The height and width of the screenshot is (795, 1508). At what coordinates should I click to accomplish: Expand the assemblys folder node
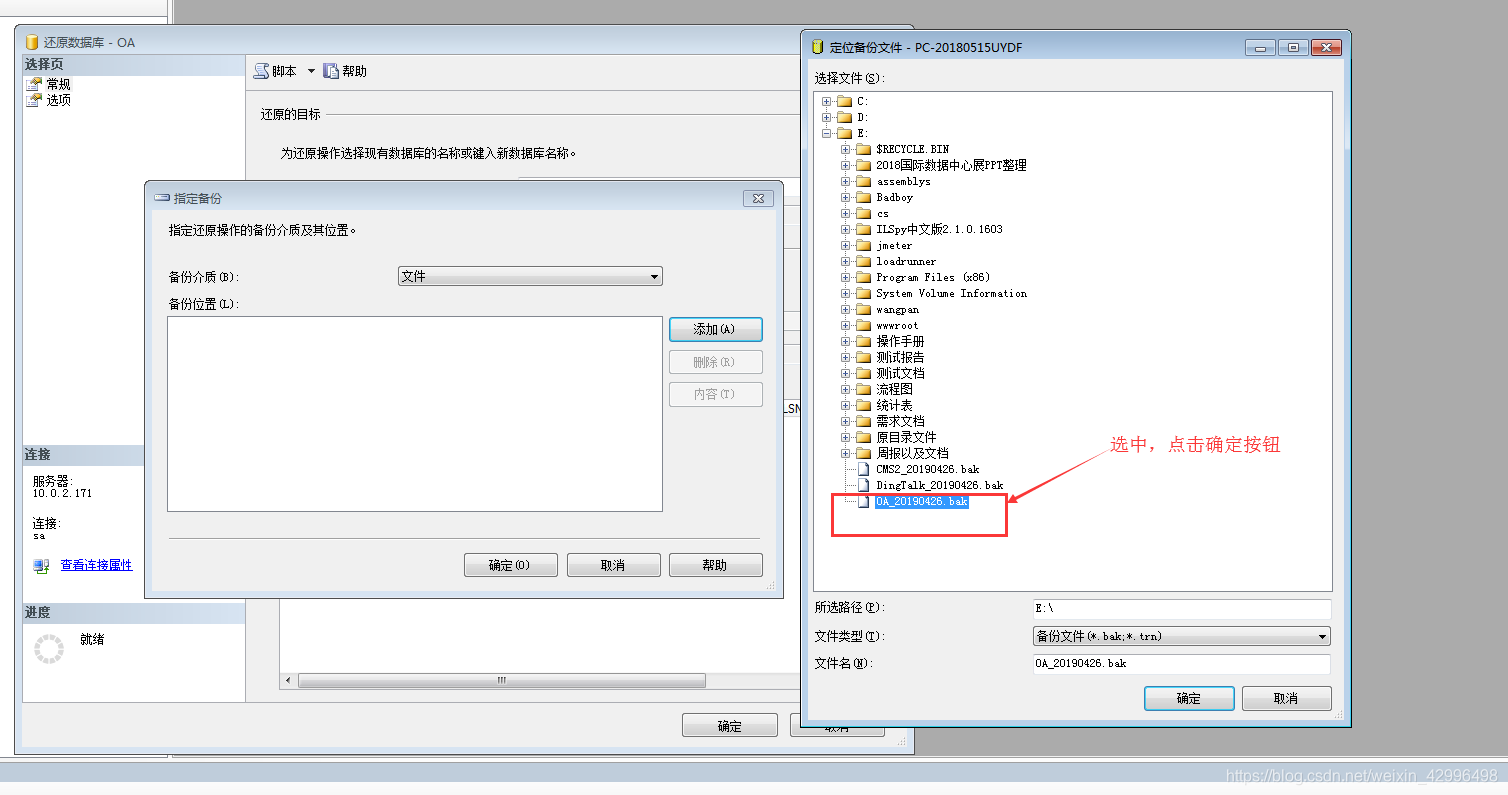[x=845, y=181]
